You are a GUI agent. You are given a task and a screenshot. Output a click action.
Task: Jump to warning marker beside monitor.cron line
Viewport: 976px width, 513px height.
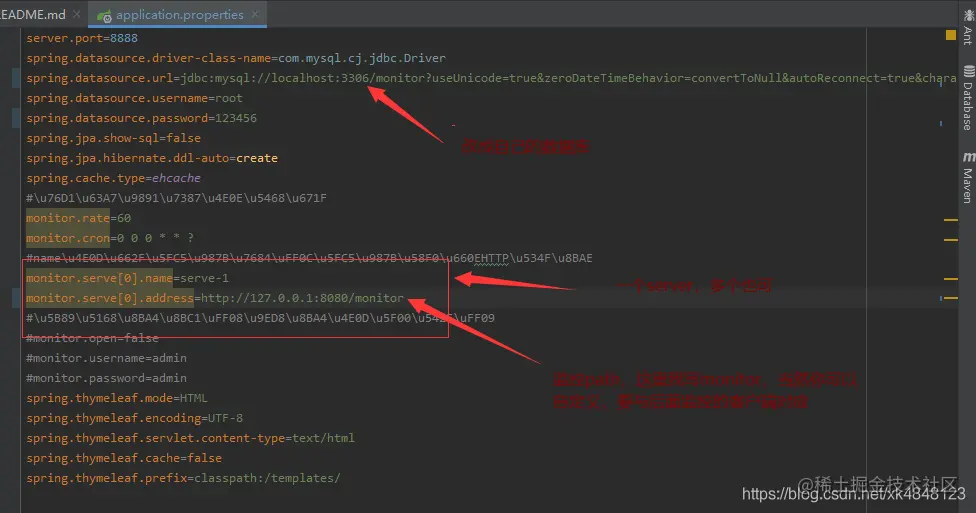[950, 240]
